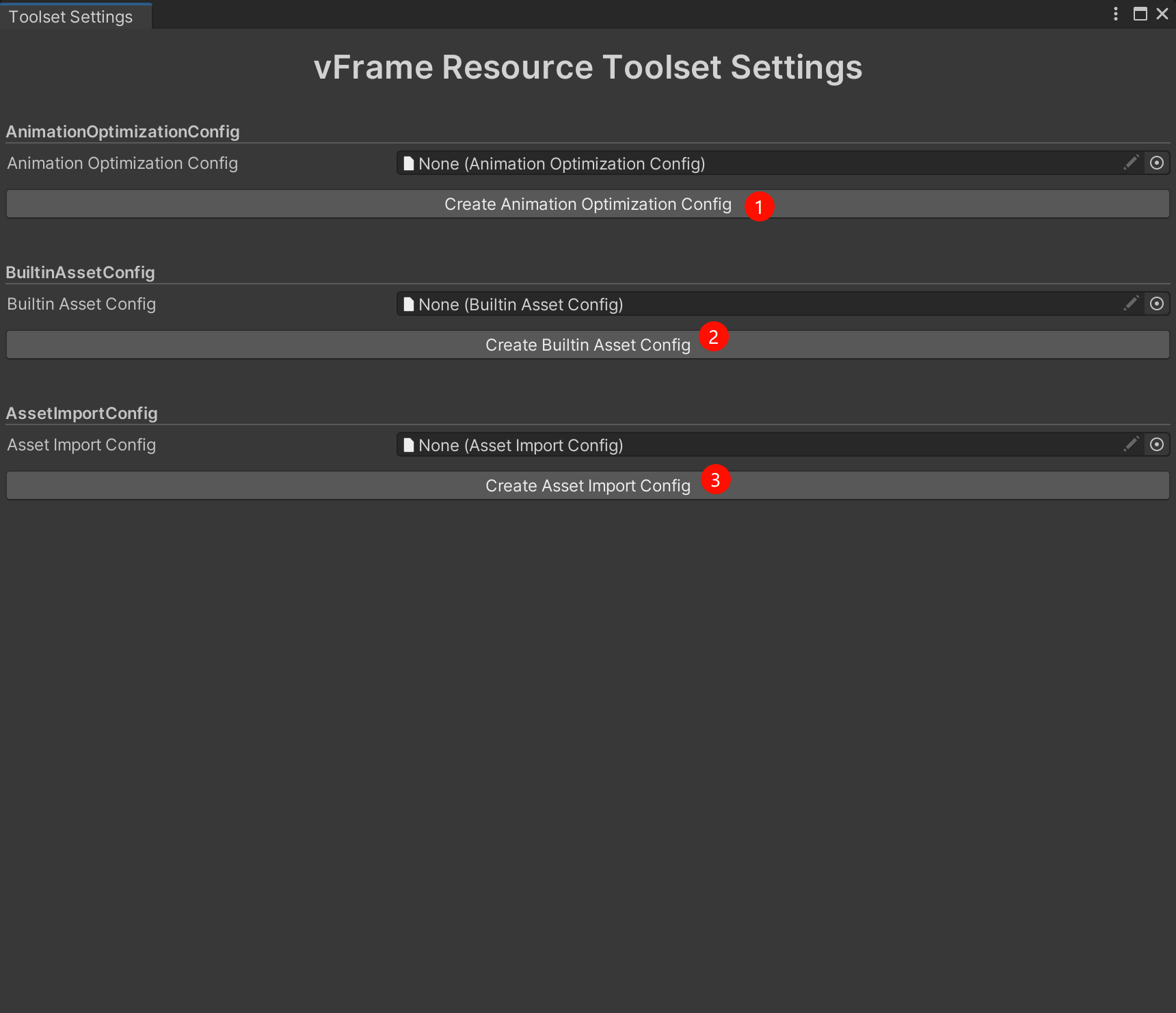Open the object picker for Animation Optimization Config

click(1156, 163)
